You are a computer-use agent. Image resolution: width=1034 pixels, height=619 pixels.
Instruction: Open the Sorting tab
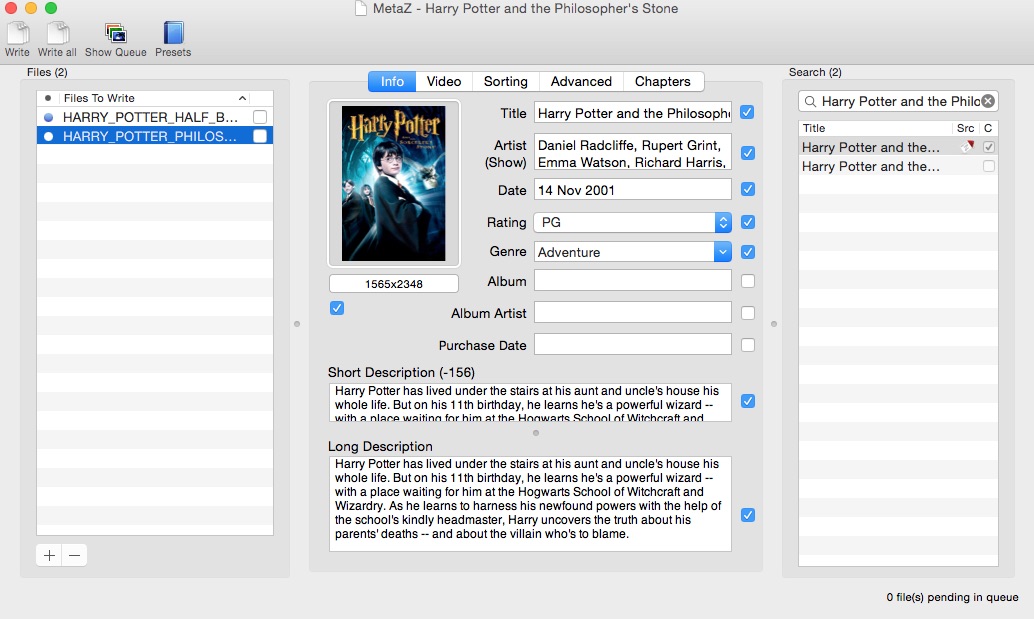[506, 81]
